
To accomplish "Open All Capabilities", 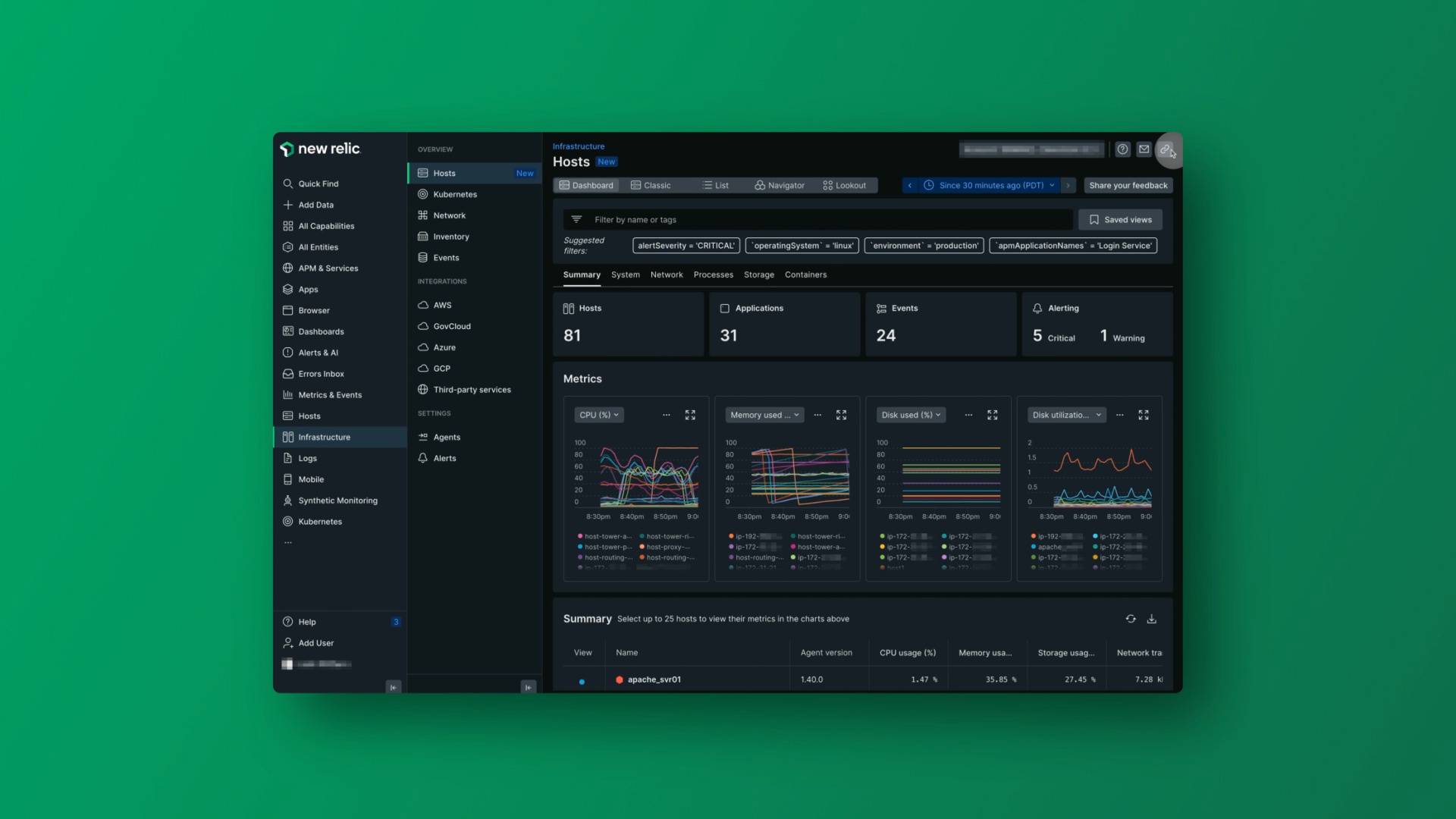I will pyautogui.click(x=326, y=226).
